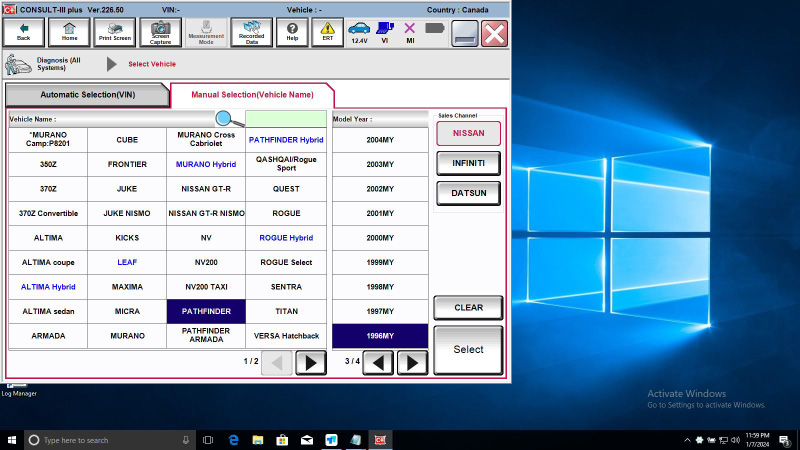Go to previous model year page
Image resolution: width=800 pixels, height=450 pixels.
click(x=378, y=363)
